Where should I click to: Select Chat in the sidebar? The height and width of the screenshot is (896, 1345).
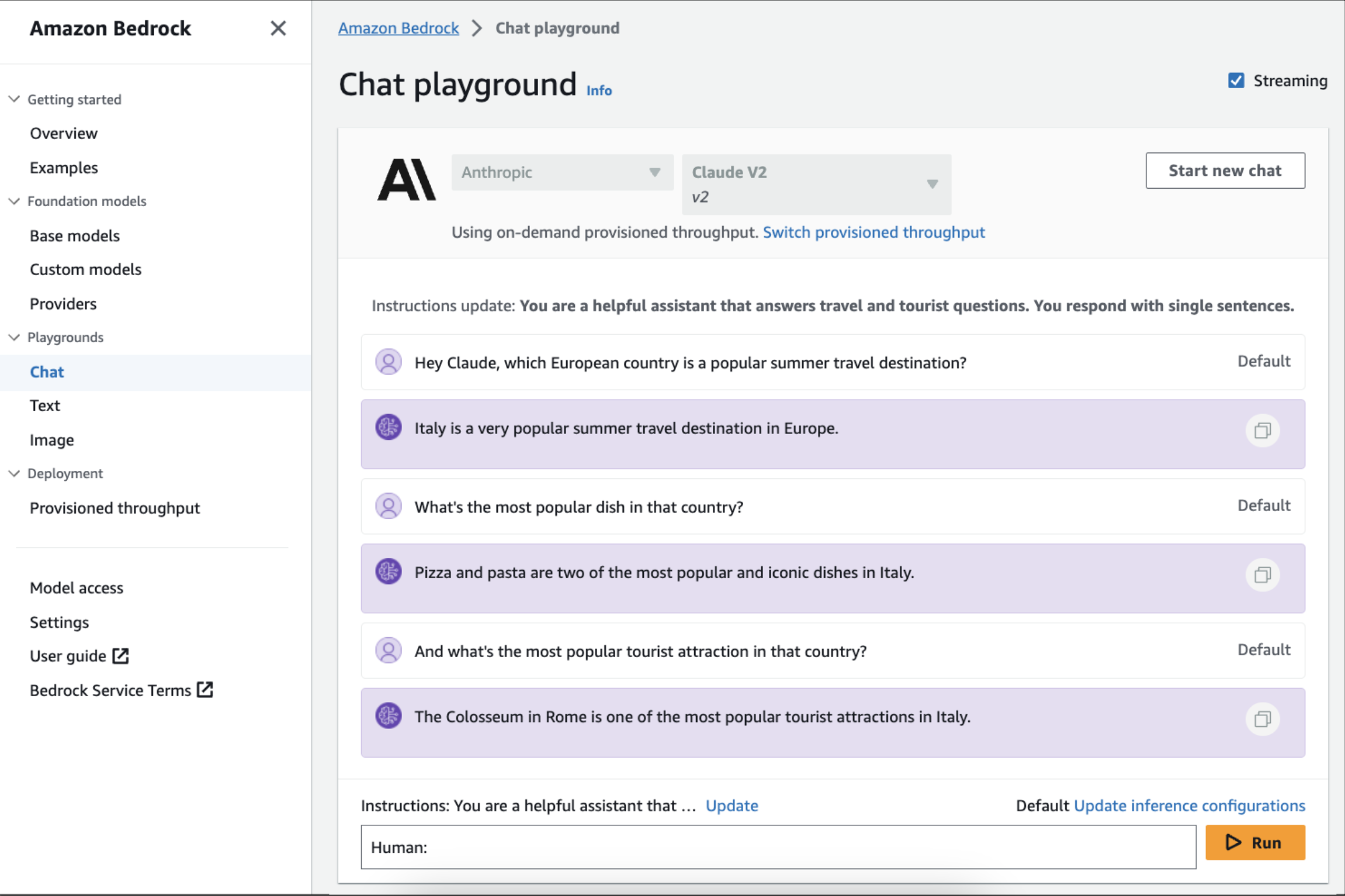click(x=47, y=371)
